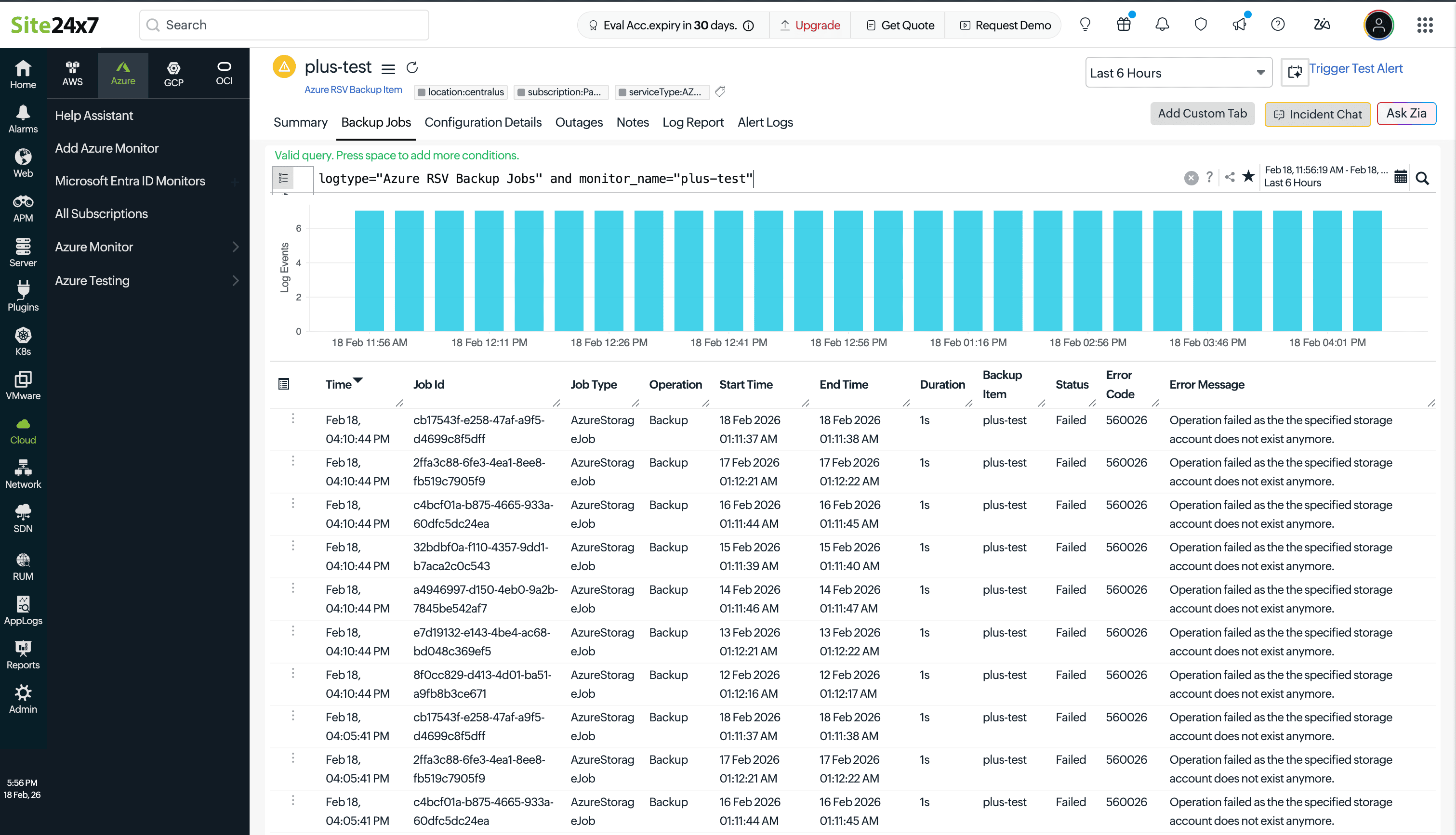Click the Get Quote button
Viewport: 1456px width, 835px height.
click(900, 25)
